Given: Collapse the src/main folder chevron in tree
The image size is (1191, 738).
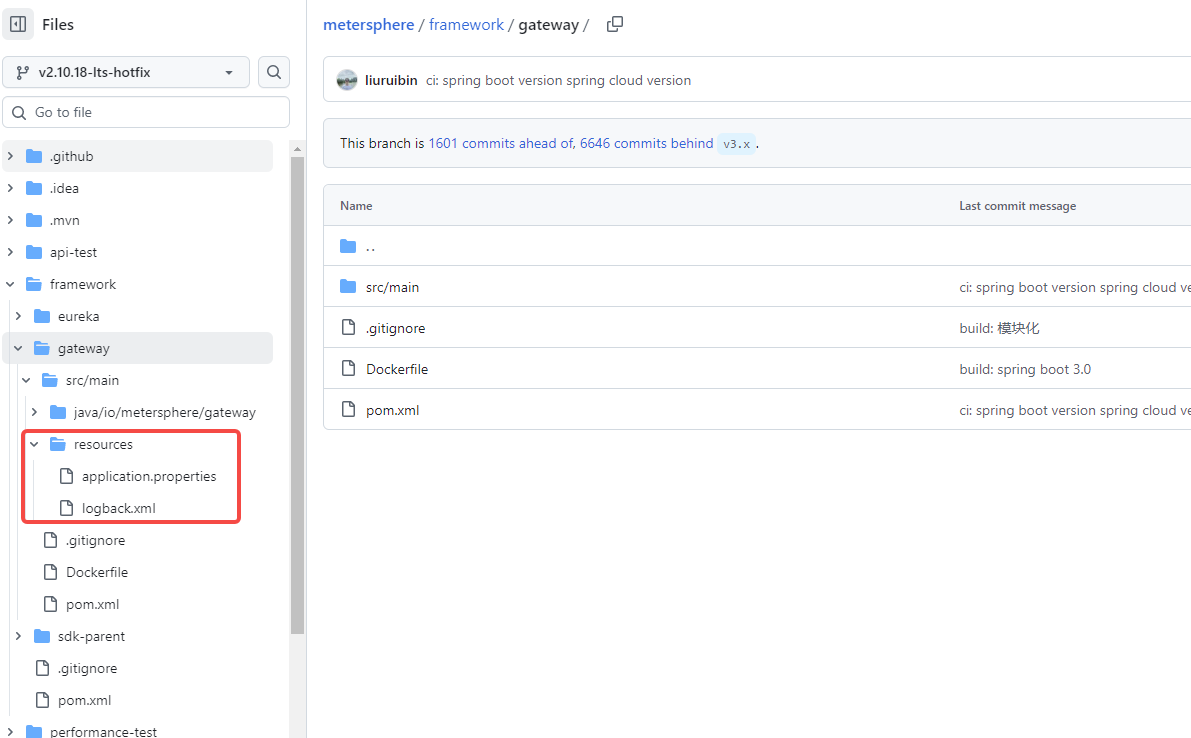Looking at the screenshot, I should pos(27,380).
